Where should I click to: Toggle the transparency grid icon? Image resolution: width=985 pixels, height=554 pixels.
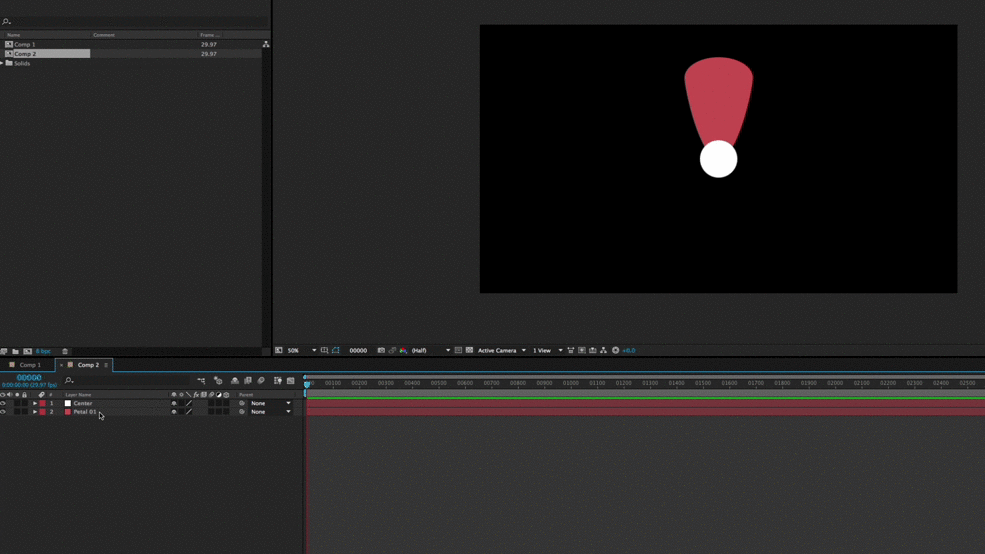(469, 350)
